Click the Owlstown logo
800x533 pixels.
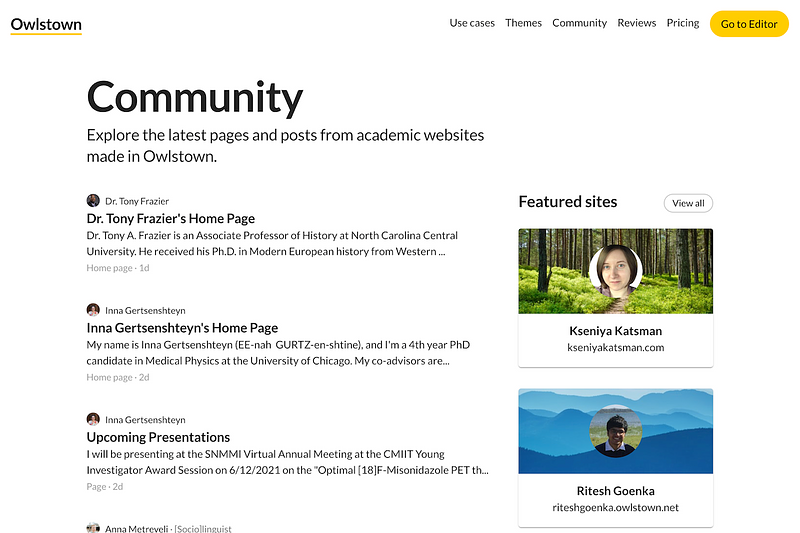click(x=46, y=24)
